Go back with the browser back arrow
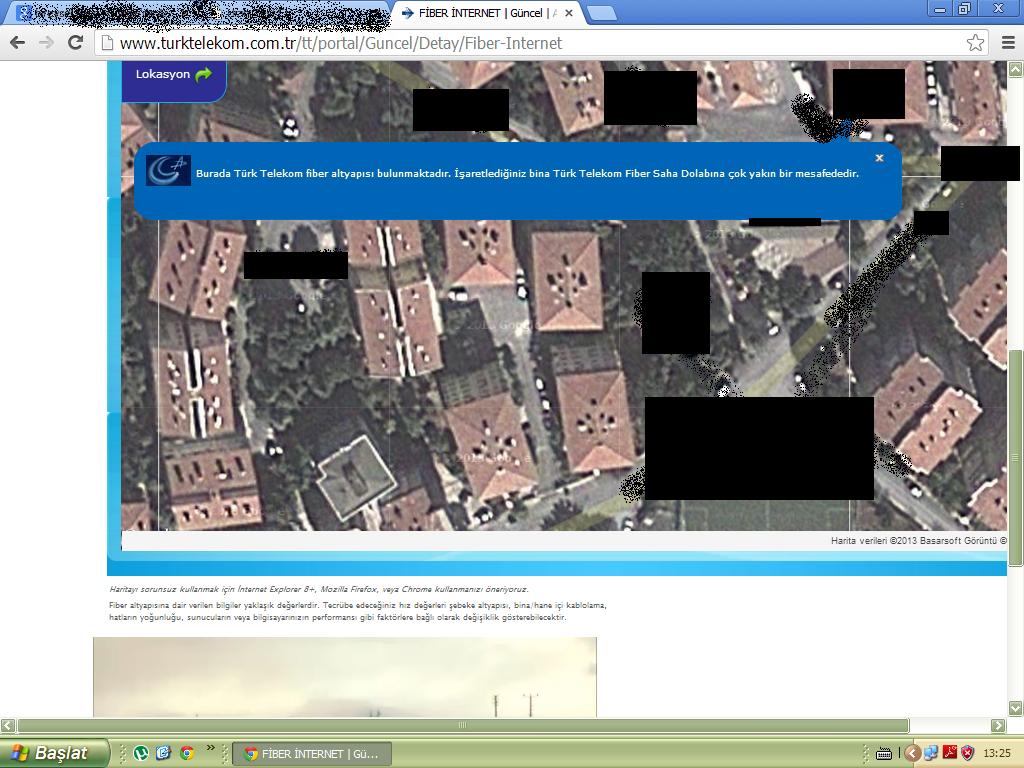 (18, 43)
